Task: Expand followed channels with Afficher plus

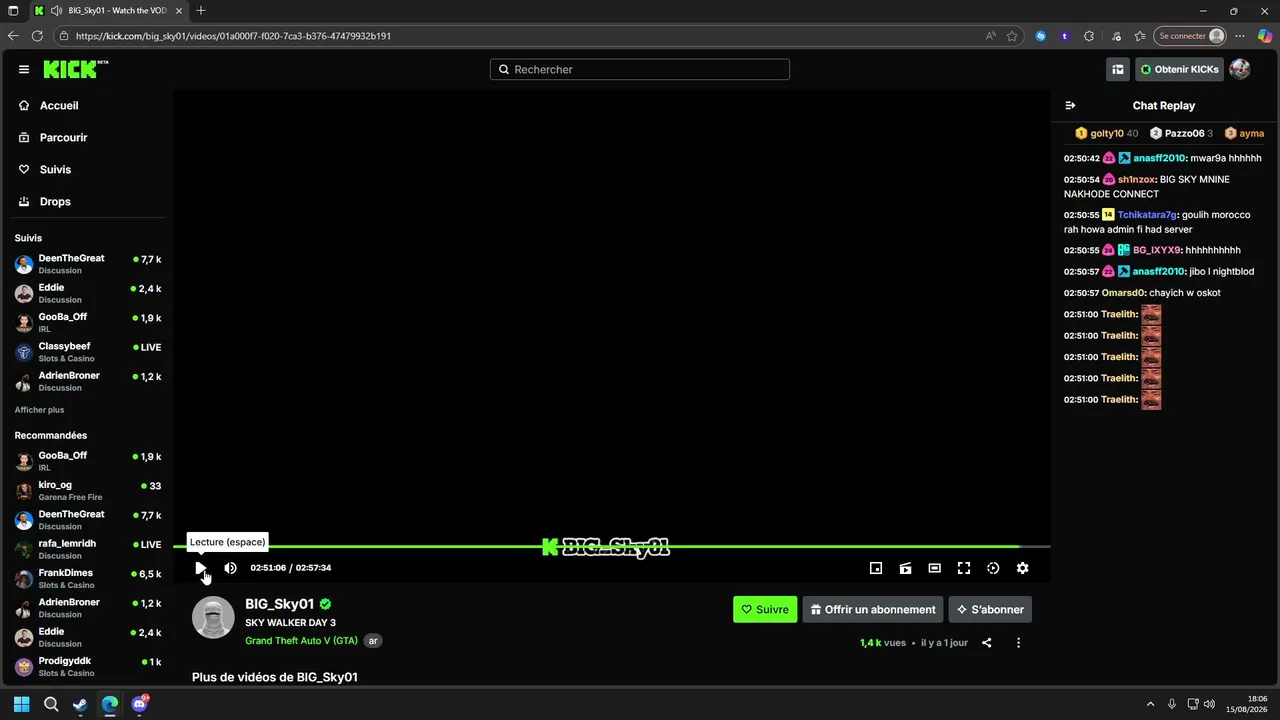Action: pos(39,410)
